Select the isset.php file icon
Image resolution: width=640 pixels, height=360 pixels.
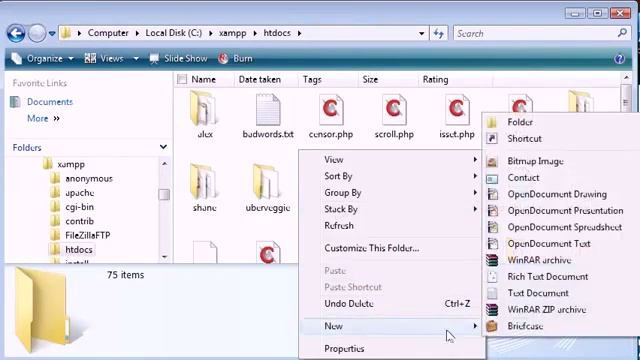[457, 109]
